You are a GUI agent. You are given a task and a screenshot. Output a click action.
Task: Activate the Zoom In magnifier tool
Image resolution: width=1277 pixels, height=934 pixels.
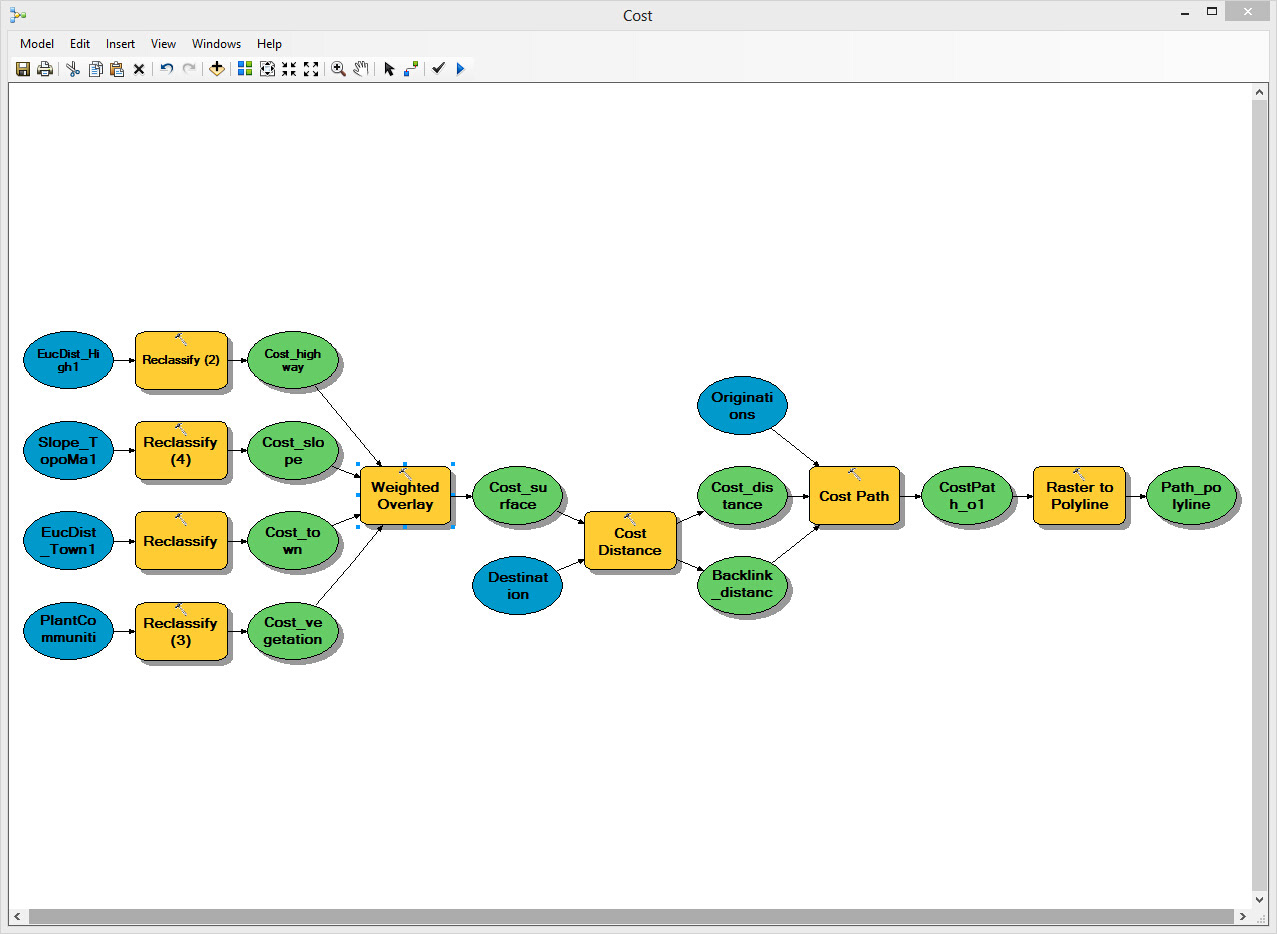coord(339,69)
